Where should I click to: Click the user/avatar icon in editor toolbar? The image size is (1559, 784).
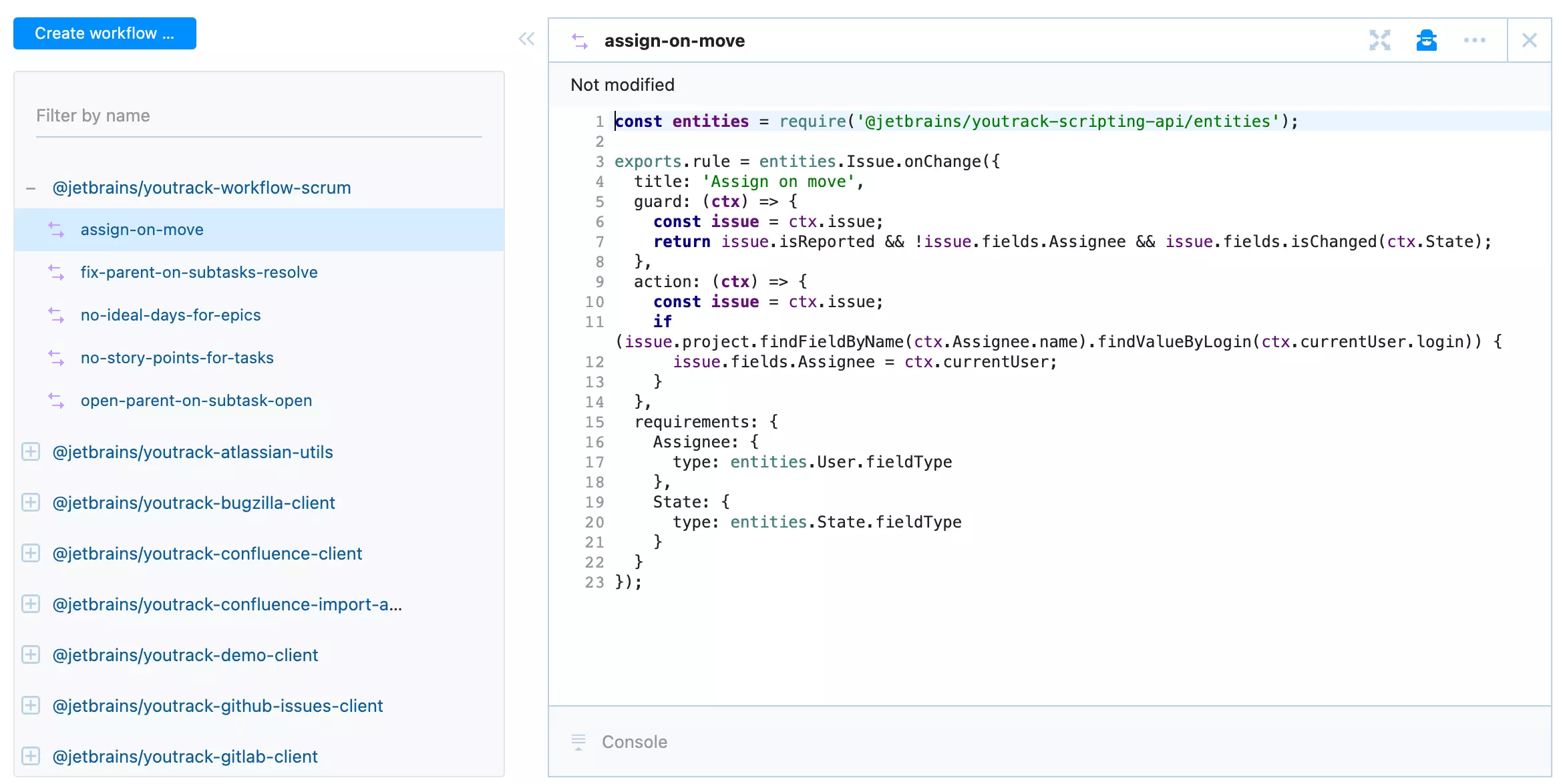click(1426, 40)
